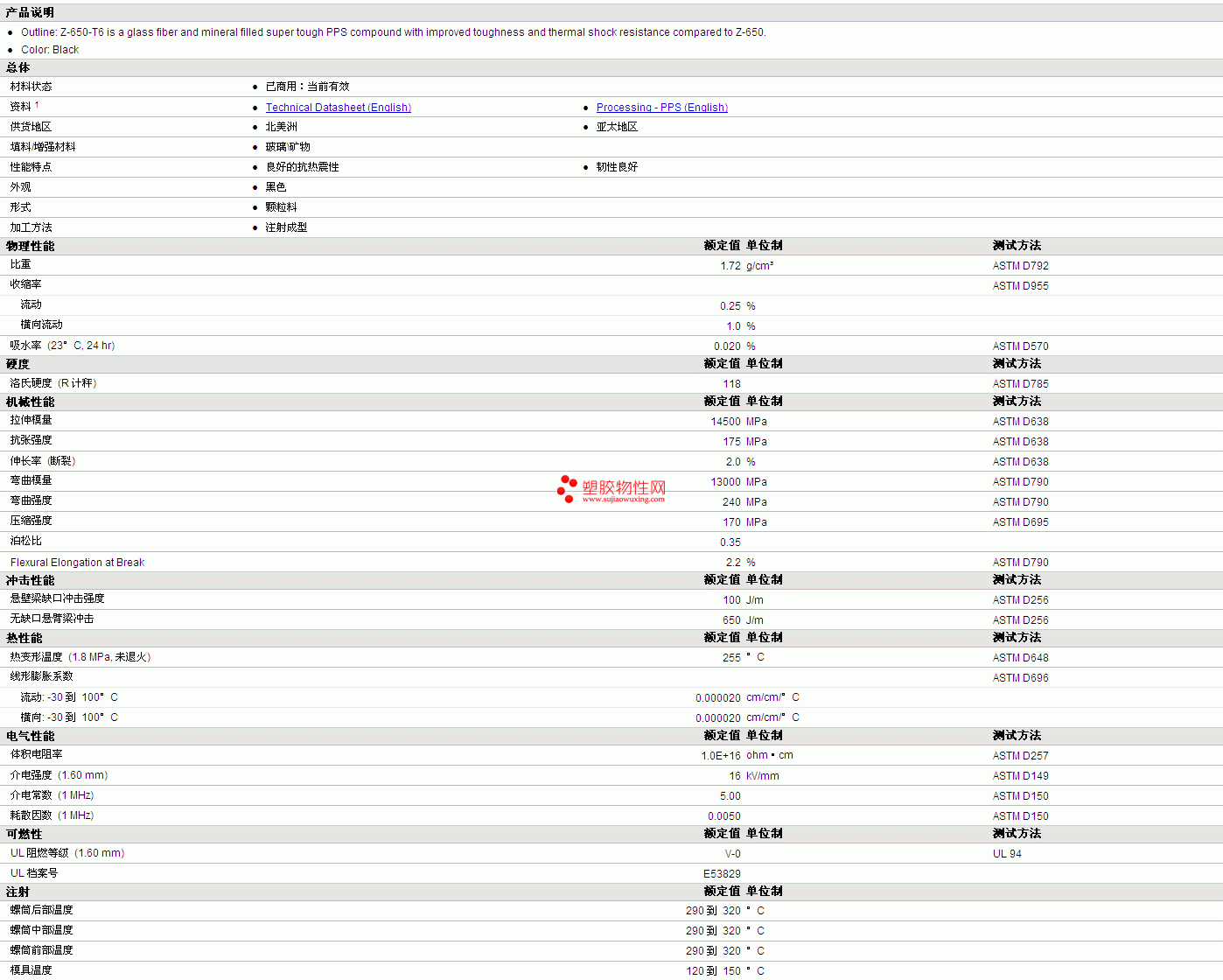Select the 弯曲模量 value 13000

726,482
